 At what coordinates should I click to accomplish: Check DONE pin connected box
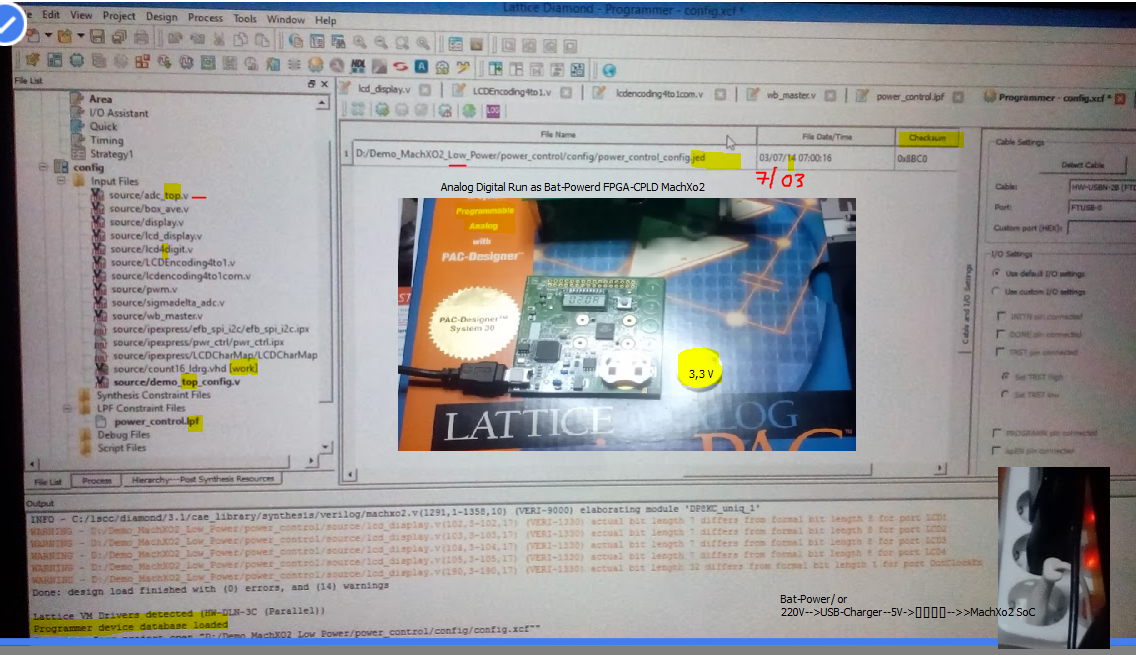point(1001,334)
